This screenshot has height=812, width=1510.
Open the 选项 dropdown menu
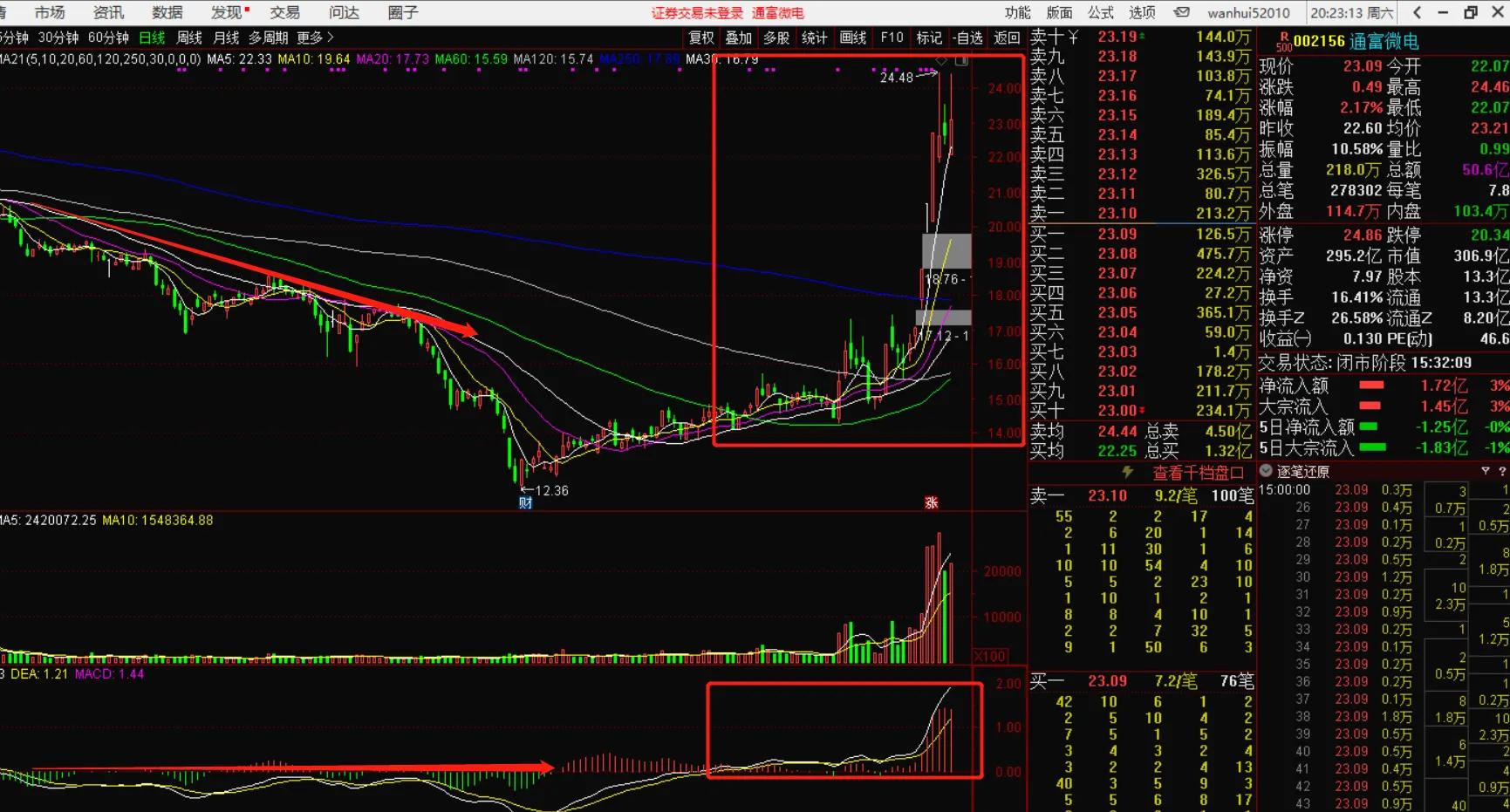pyautogui.click(x=1142, y=12)
